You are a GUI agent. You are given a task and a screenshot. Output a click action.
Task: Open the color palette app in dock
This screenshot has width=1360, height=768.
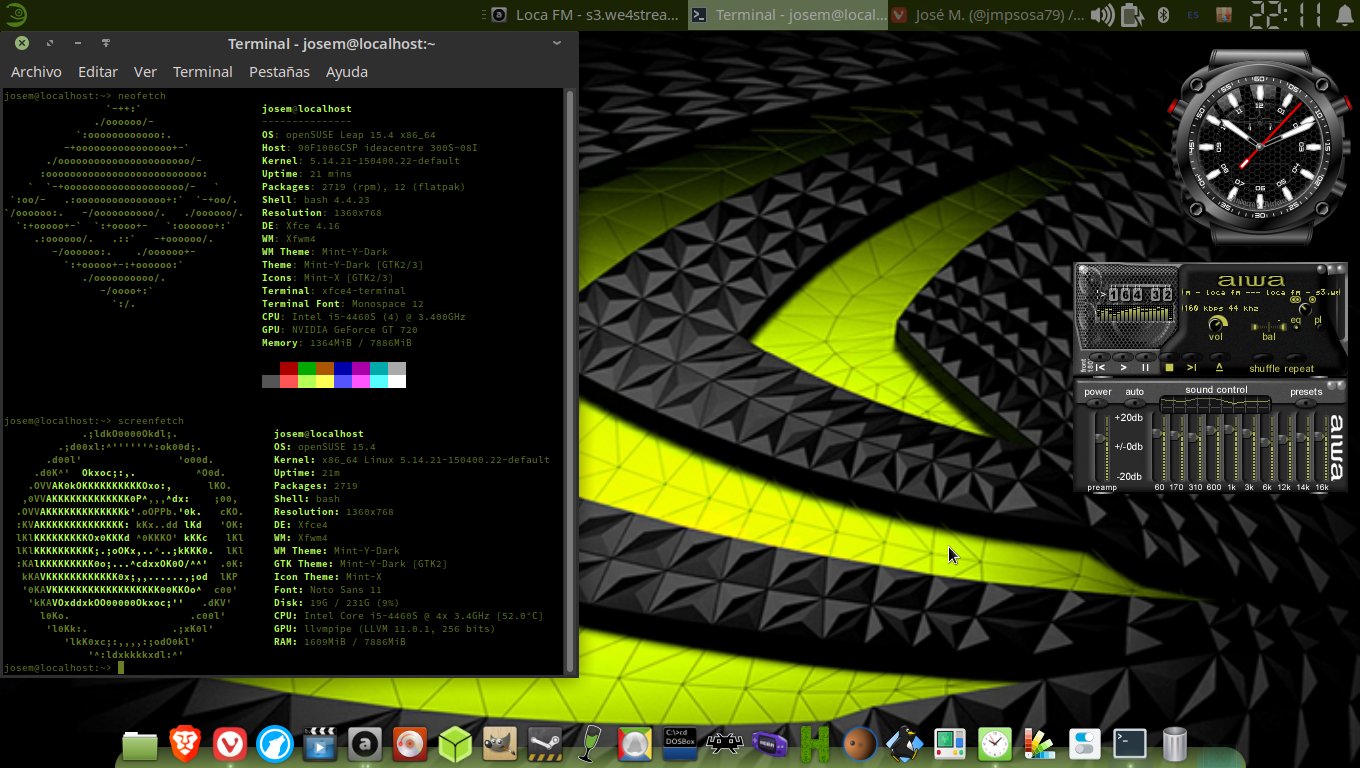pos(1040,744)
